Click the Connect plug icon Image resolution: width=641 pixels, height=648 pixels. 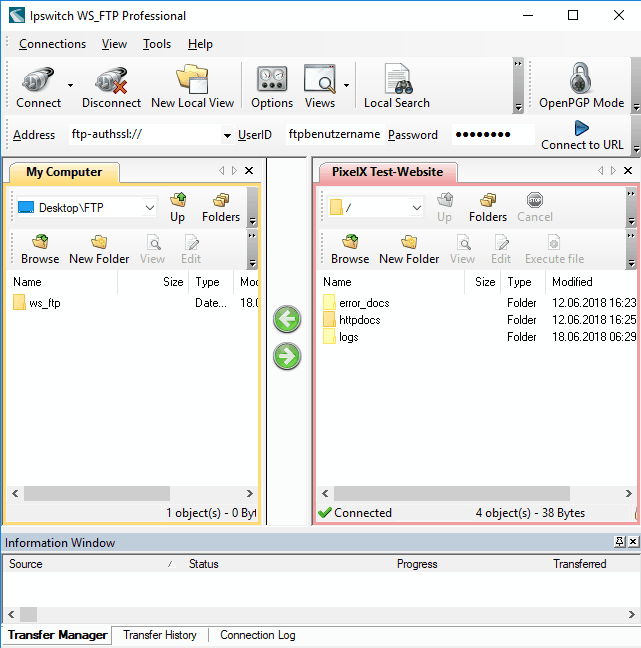coord(38,79)
